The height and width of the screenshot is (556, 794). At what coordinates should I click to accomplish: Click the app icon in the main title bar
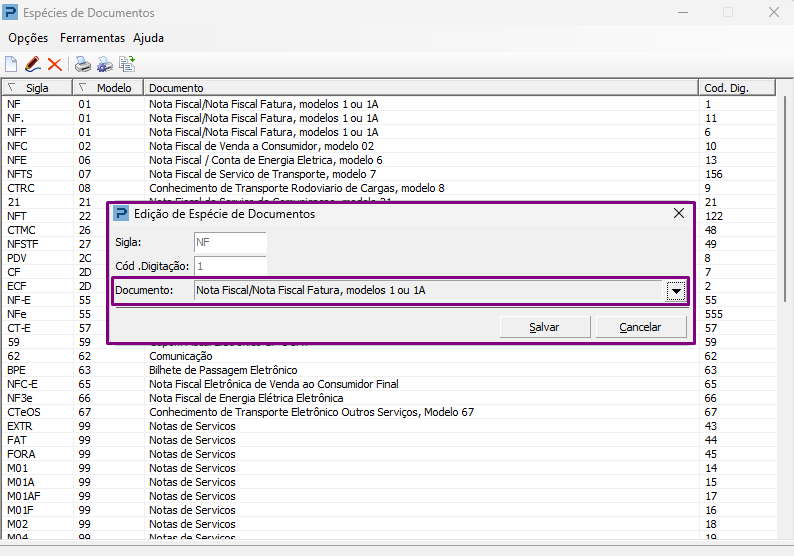tap(10, 12)
